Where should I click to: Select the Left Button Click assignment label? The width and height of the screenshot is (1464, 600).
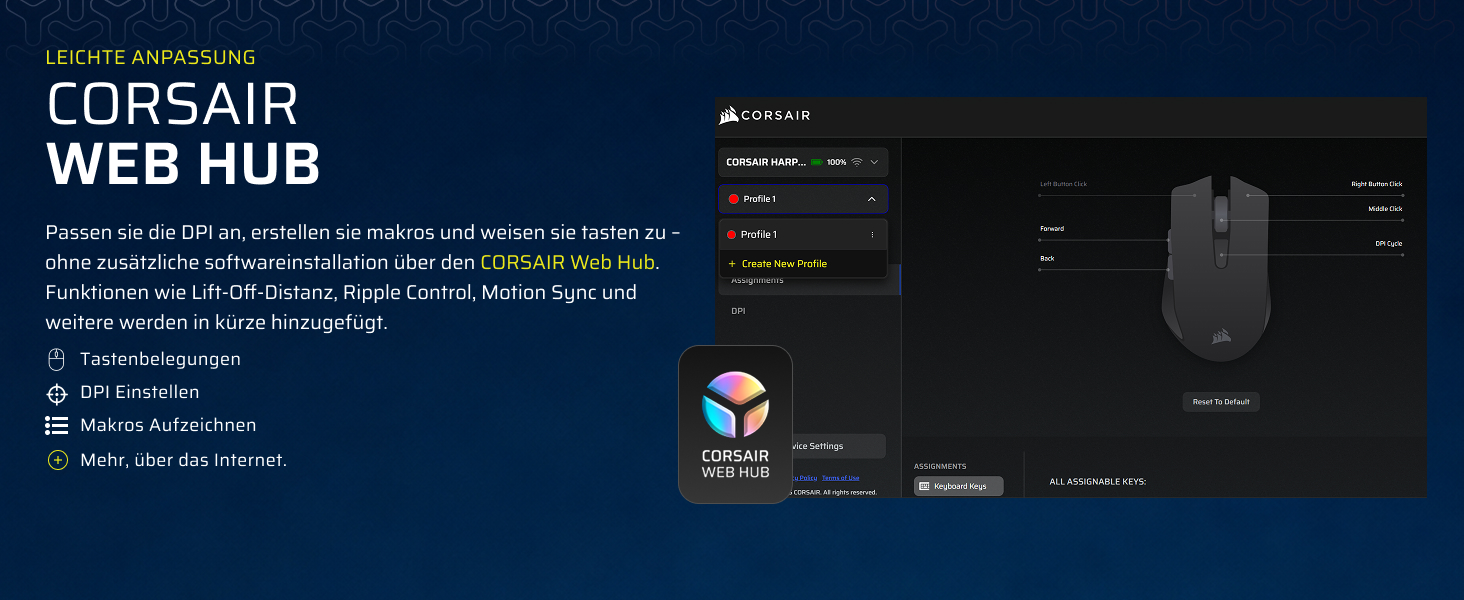tap(1063, 184)
